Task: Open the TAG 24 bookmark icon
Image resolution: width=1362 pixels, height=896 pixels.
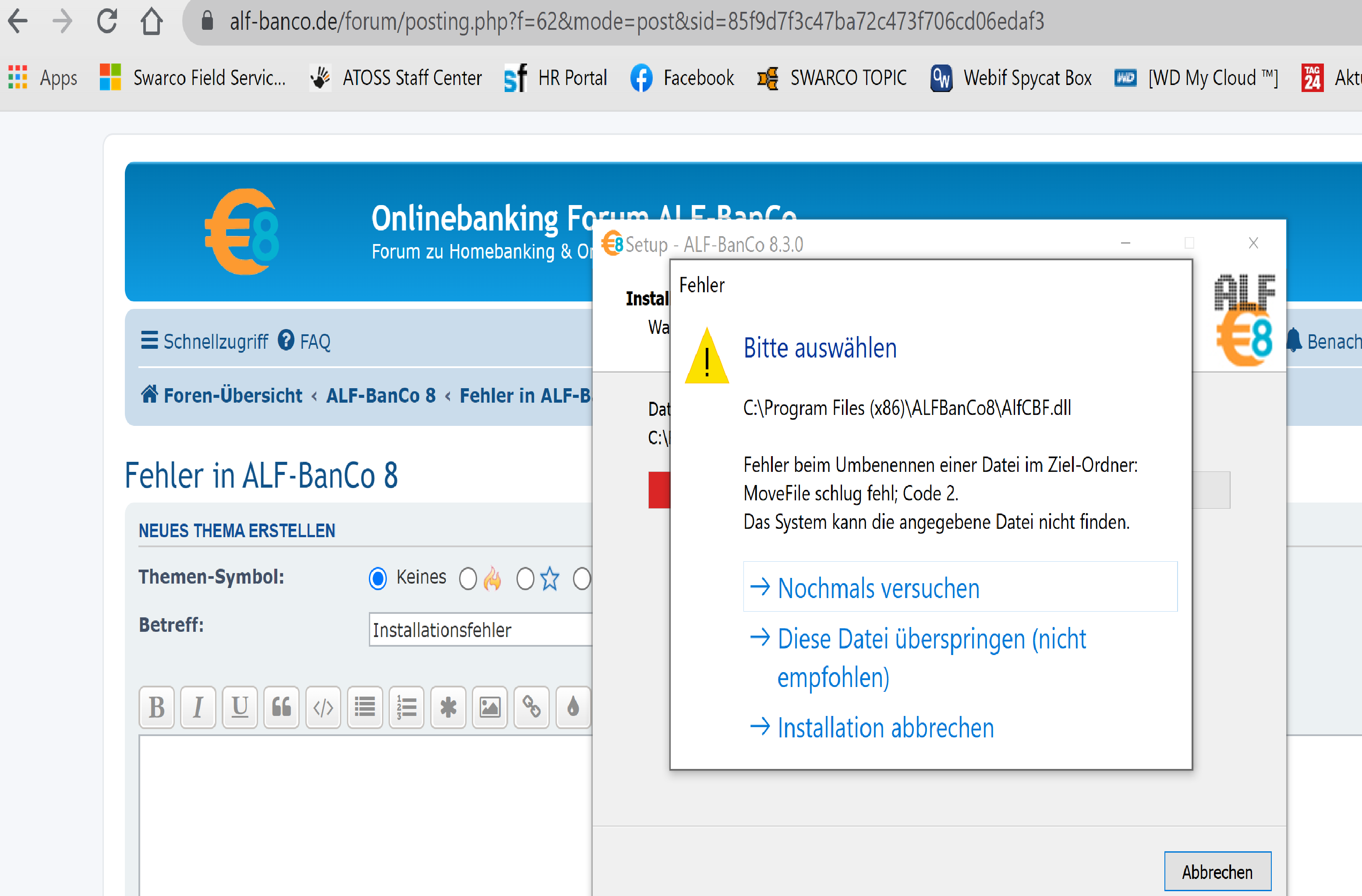Action: (1312, 77)
